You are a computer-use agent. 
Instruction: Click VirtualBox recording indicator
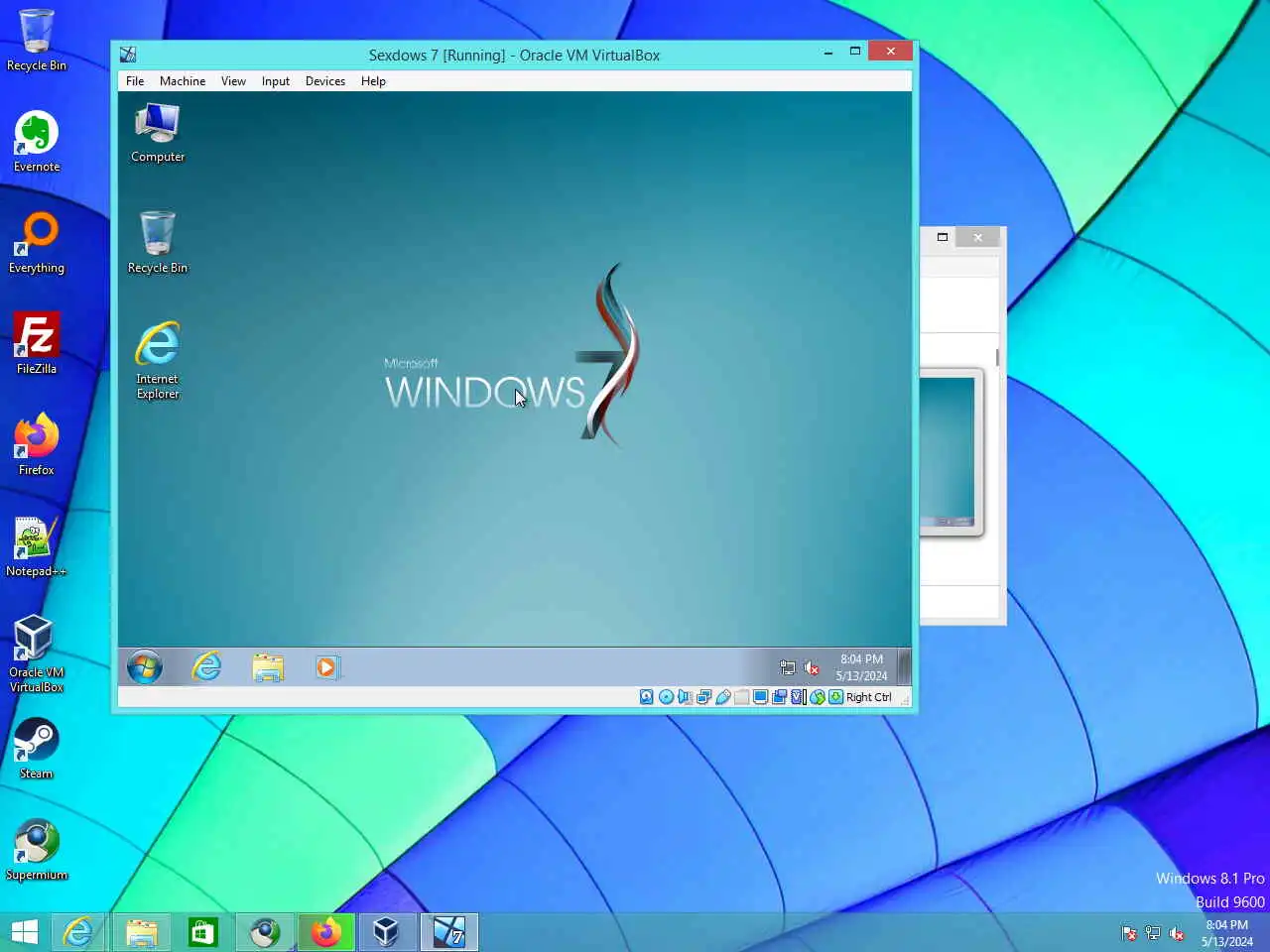click(780, 697)
